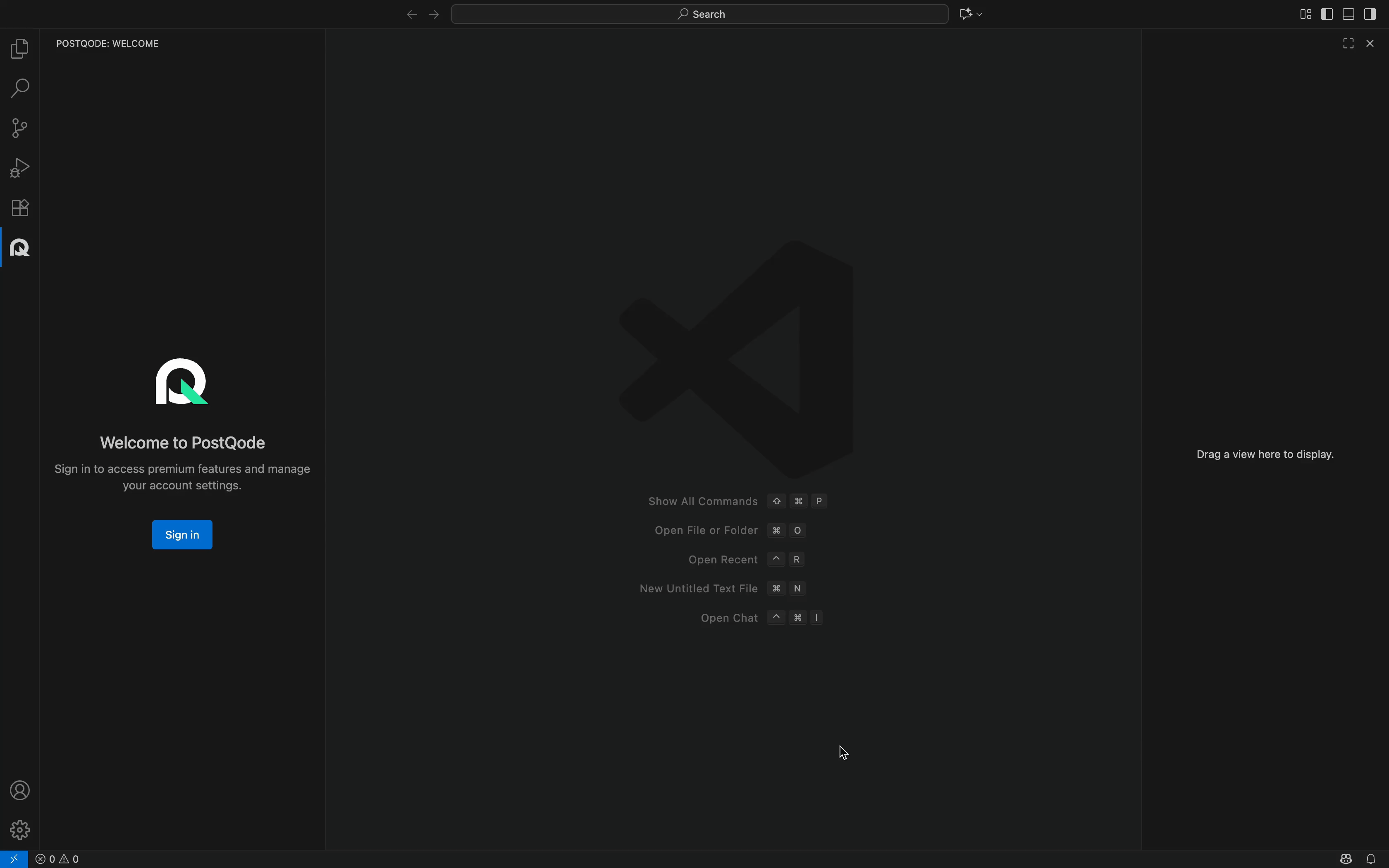Screen dimensions: 1389x868
Task: Open the Extensions view
Action: (x=19, y=208)
